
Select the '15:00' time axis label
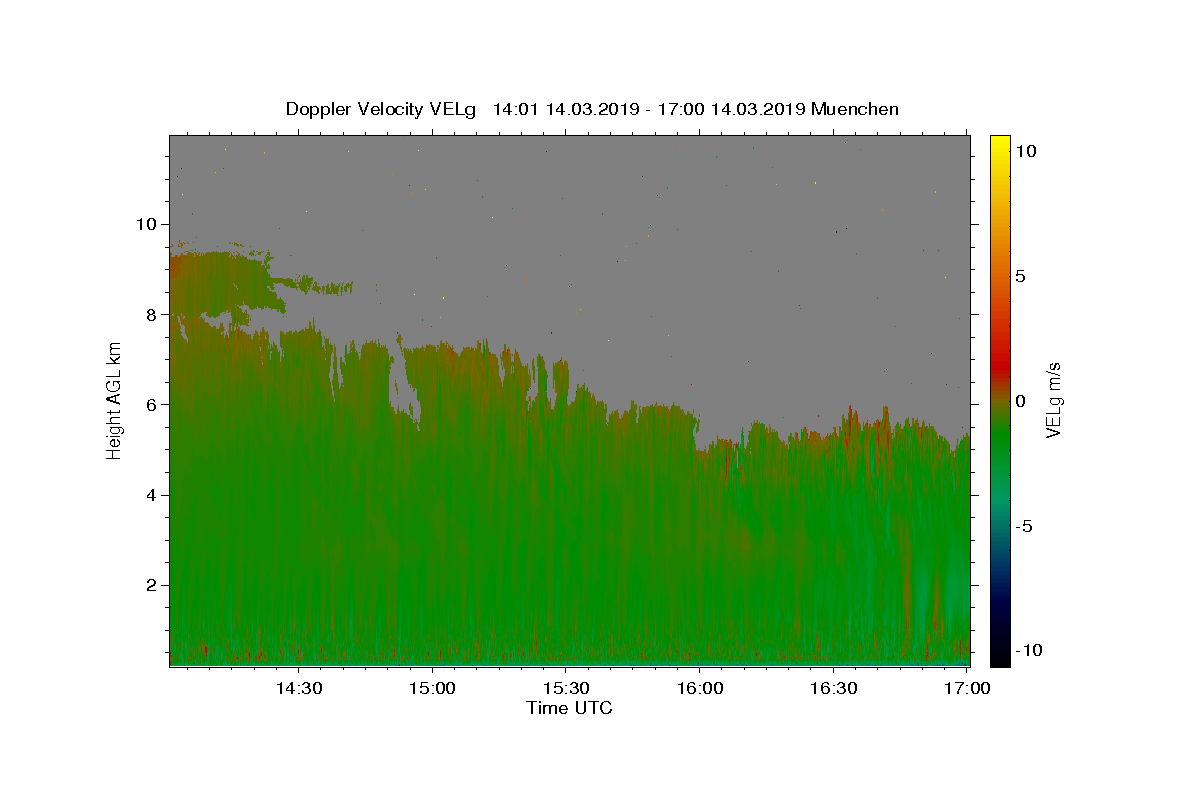point(432,689)
